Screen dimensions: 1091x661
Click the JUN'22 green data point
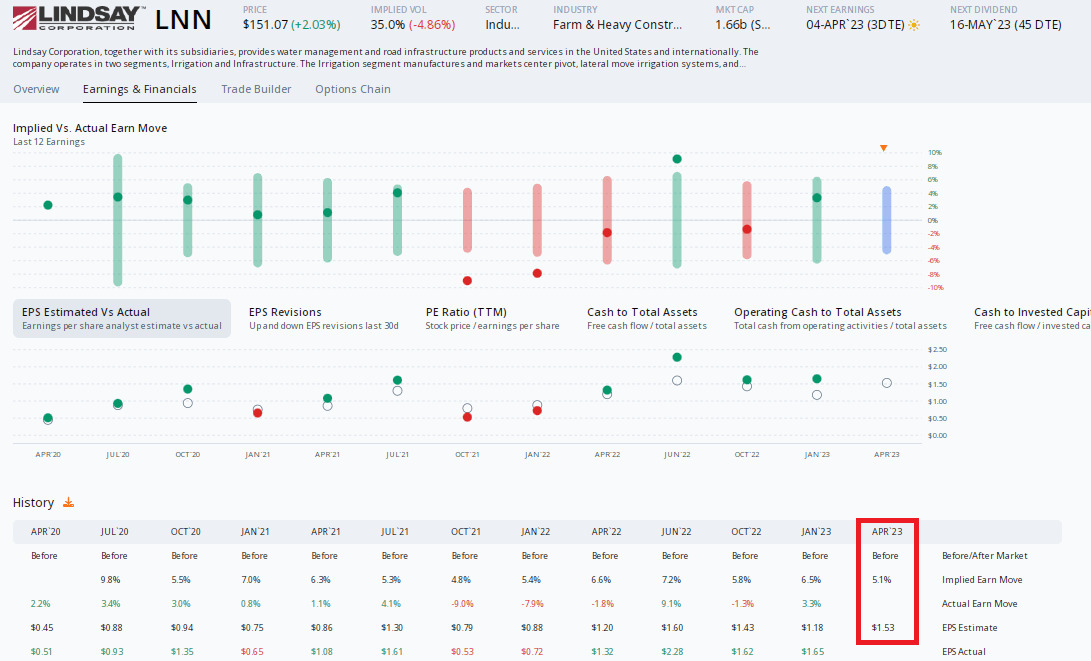click(677, 157)
